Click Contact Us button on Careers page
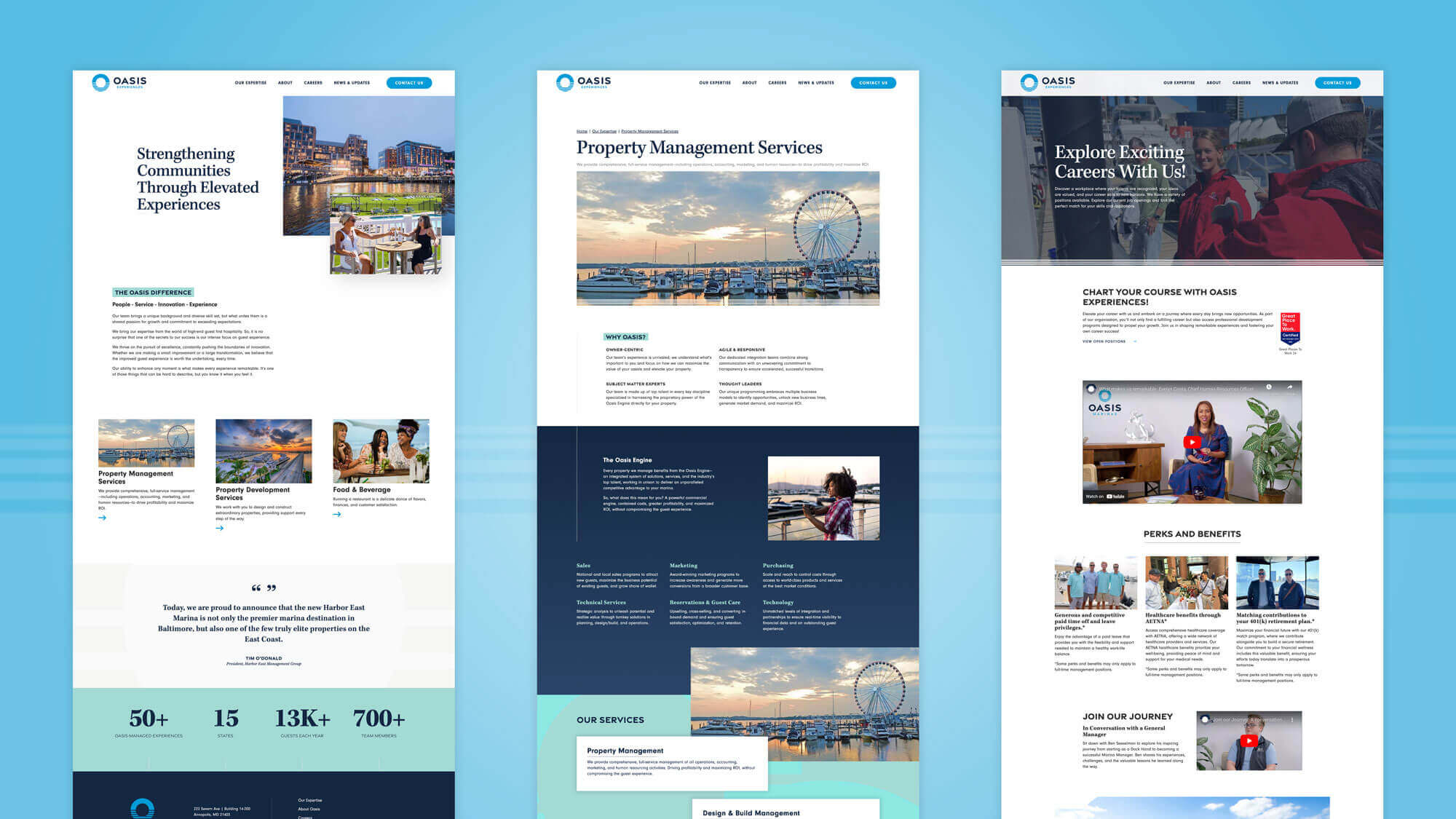Screen dimensions: 1456x819 1337,83
